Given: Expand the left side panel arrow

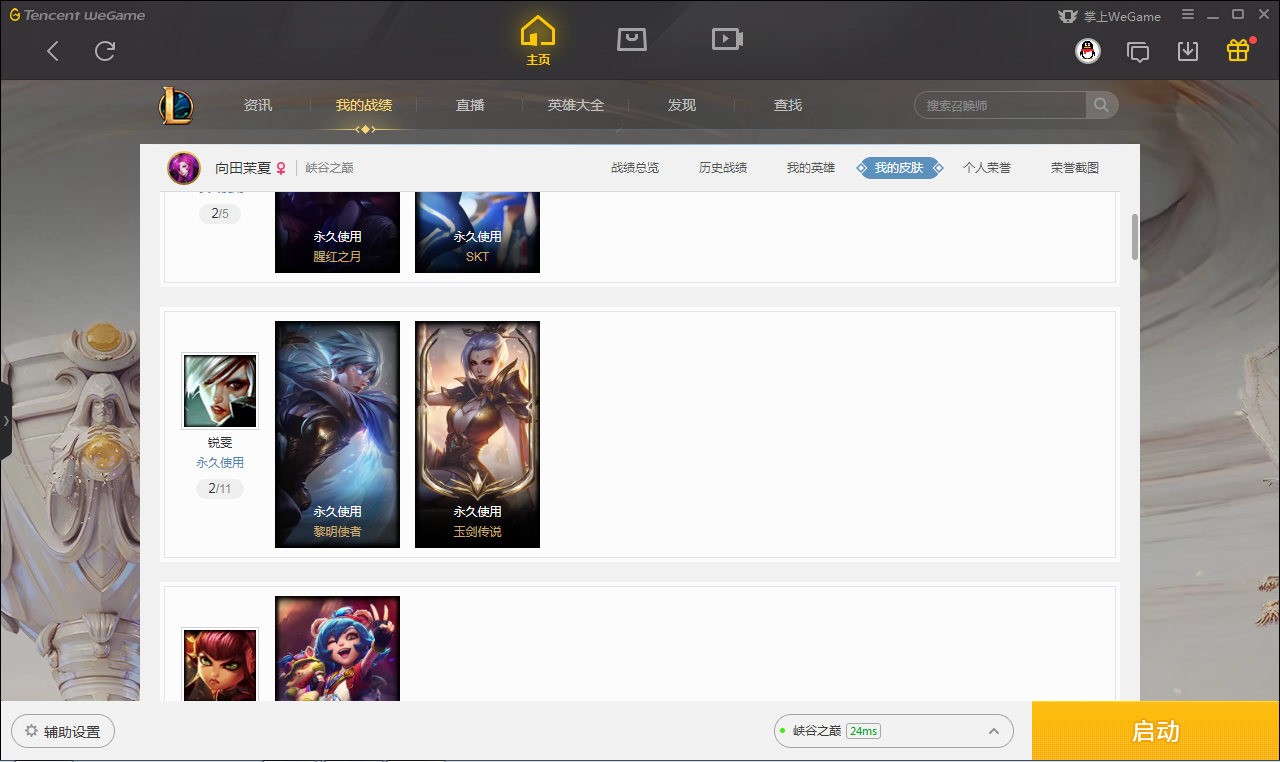Looking at the screenshot, I should coord(6,421).
